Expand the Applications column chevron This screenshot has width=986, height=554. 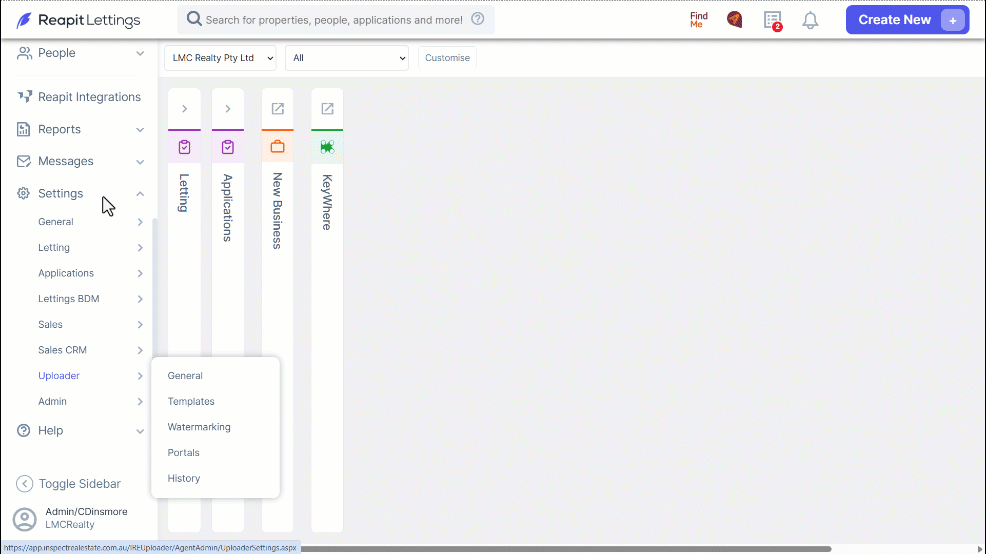pyautogui.click(x=228, y=109)
